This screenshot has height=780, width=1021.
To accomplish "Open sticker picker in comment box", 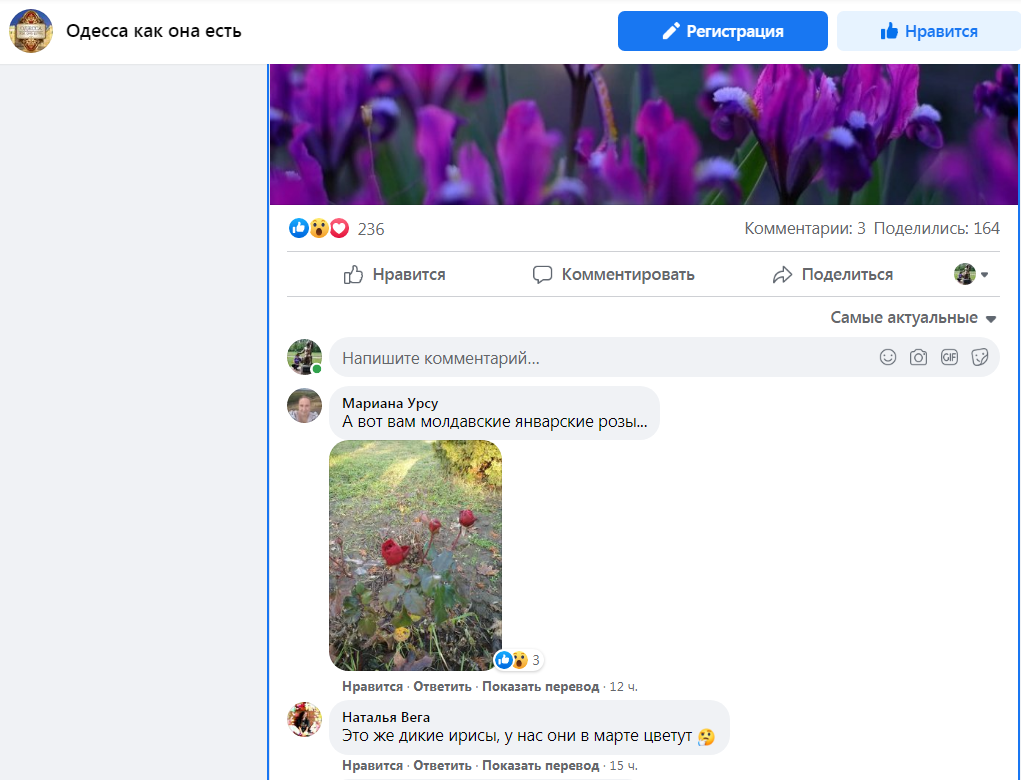I will [x=980, y=357].
